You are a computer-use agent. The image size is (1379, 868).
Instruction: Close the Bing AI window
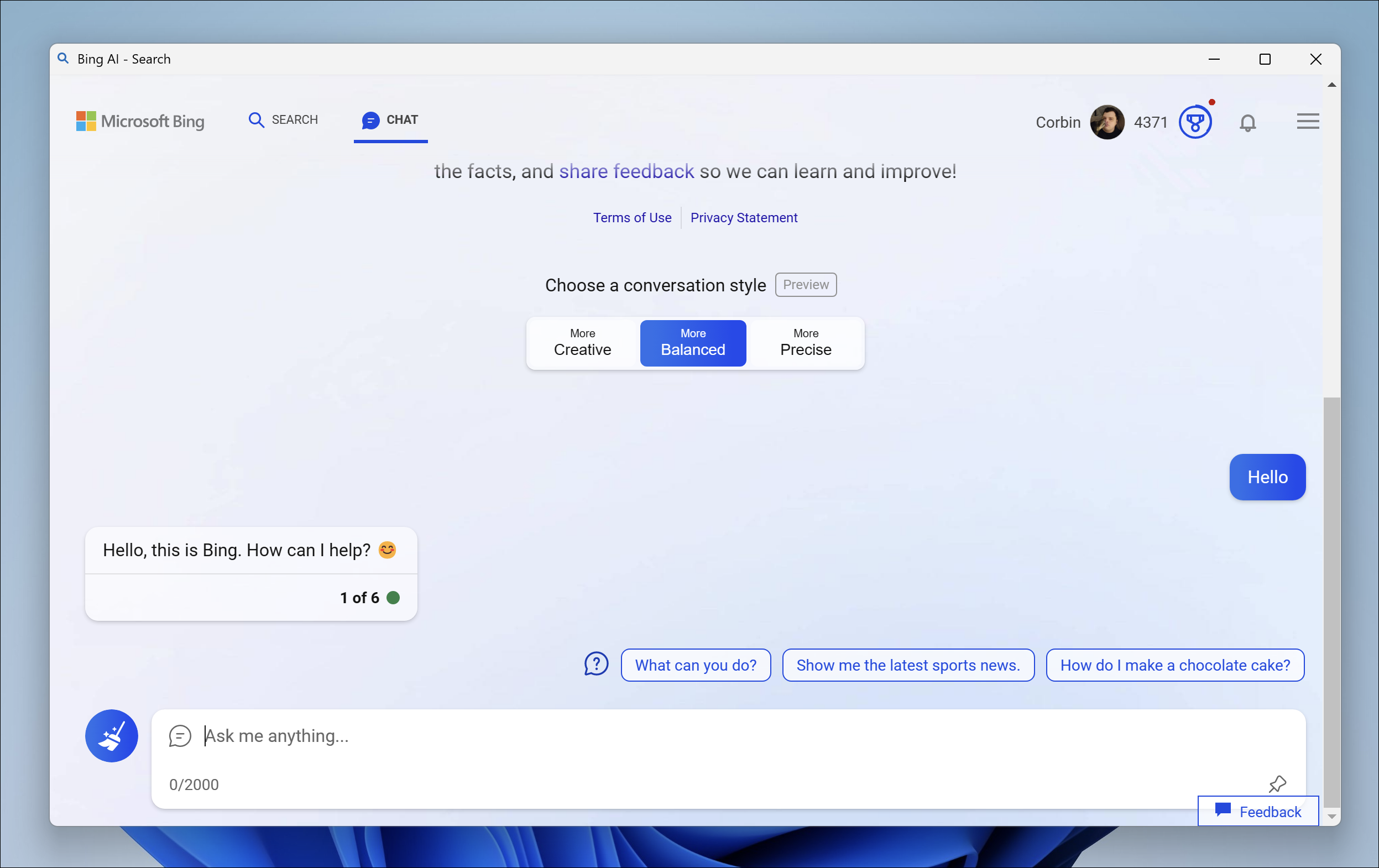coord(1315,59)
